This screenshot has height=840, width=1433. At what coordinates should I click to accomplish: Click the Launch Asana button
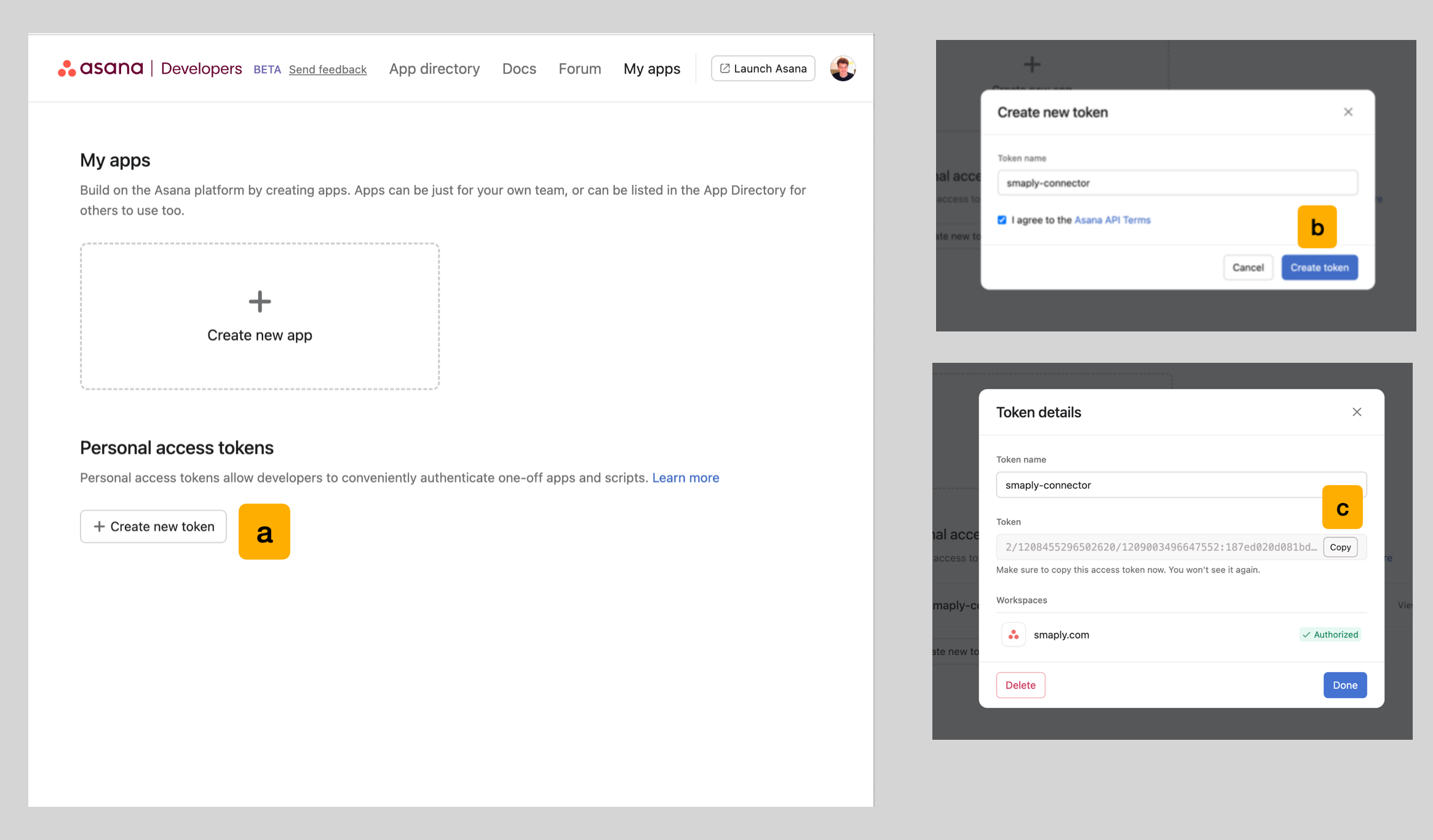pyautogui.click(x=763, y=68)
